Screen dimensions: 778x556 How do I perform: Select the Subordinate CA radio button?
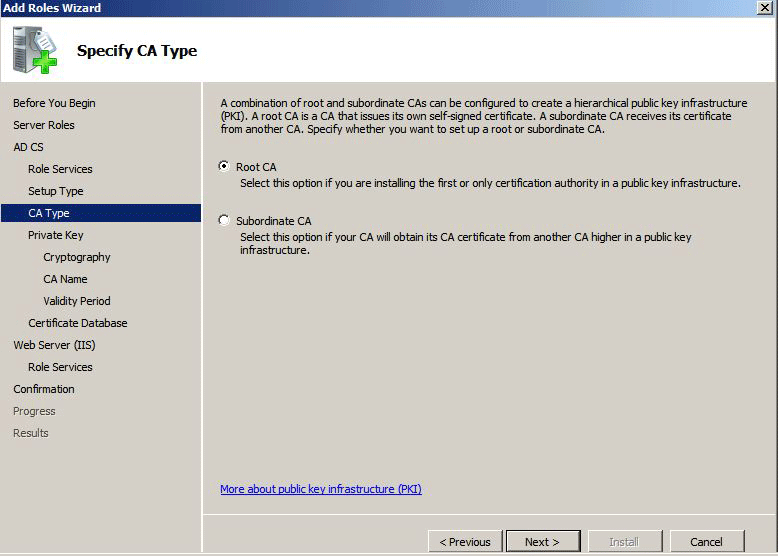(224, 220)
